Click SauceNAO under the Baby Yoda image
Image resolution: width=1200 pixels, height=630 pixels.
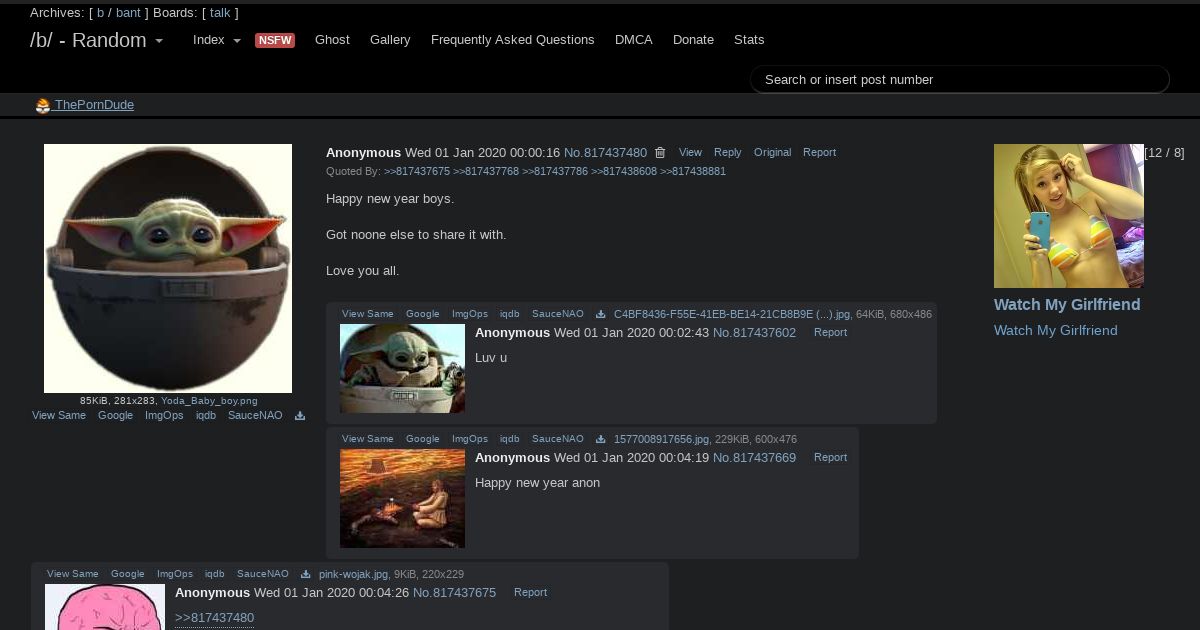[255, 416]
